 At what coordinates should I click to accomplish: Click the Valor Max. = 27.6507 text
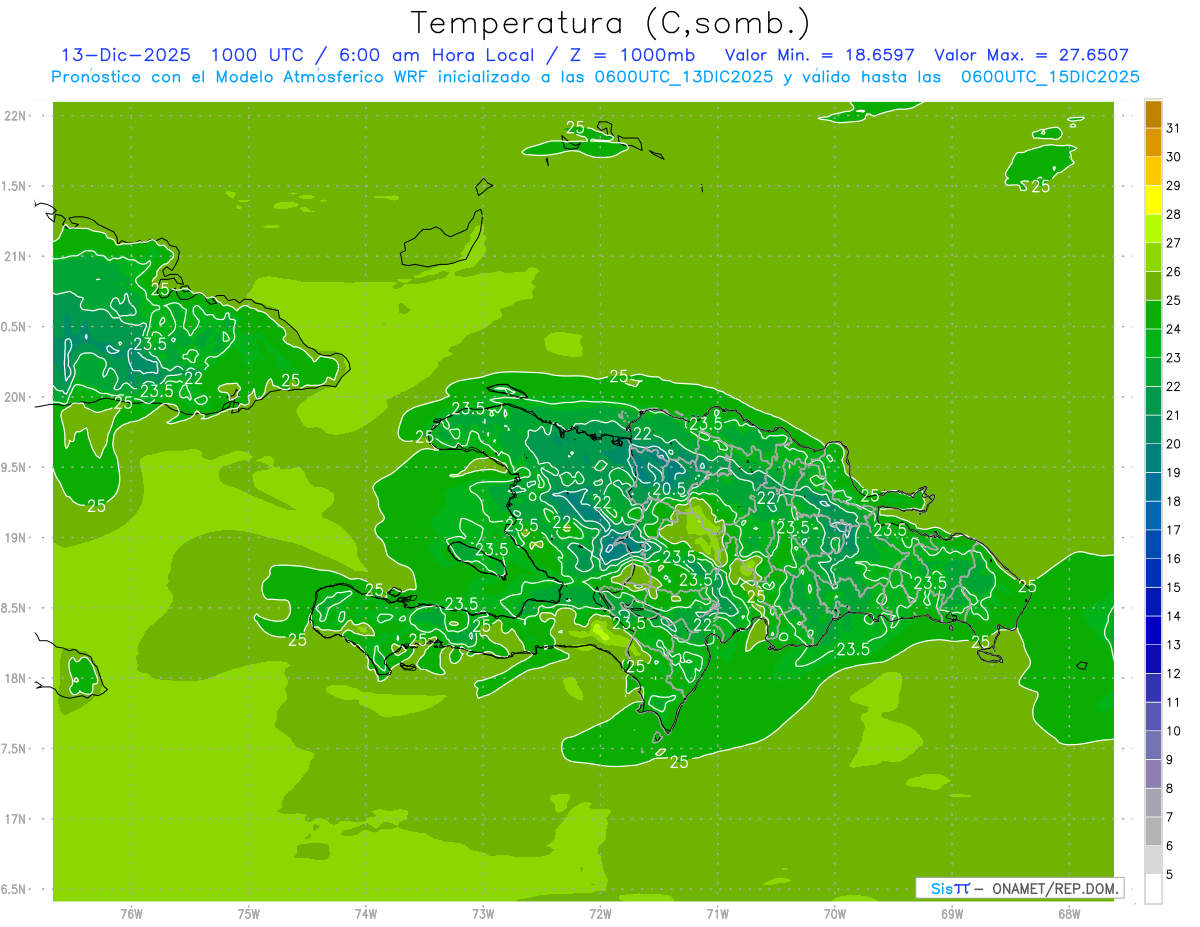[1031, 55]
